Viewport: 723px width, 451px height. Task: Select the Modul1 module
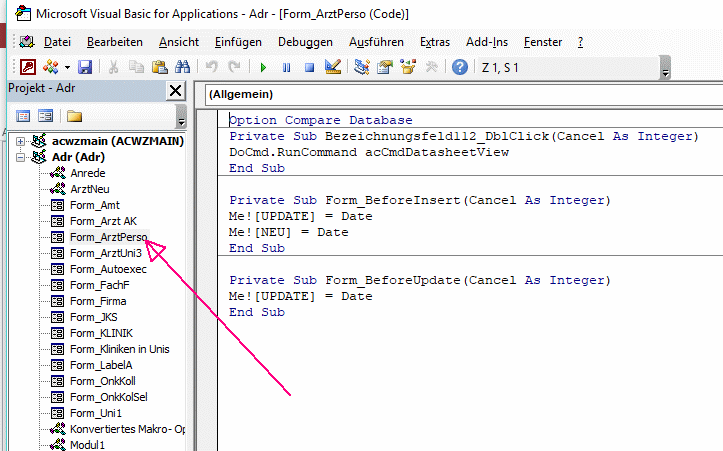click(88, 445)
